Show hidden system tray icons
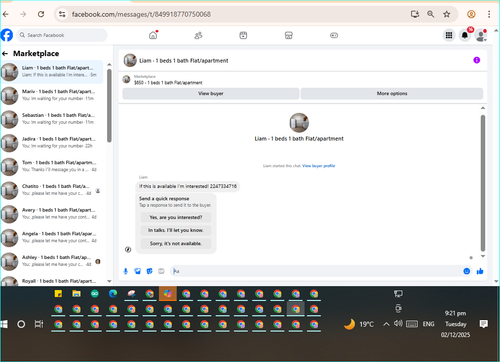The height and width of the screenshot is (362, 500). pyautogui.click(x=386, y=324)
